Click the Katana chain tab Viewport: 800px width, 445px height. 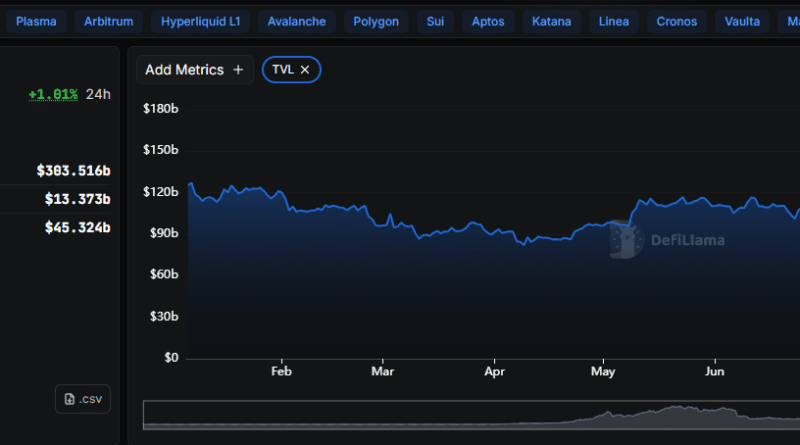click(x=551, y=21)
